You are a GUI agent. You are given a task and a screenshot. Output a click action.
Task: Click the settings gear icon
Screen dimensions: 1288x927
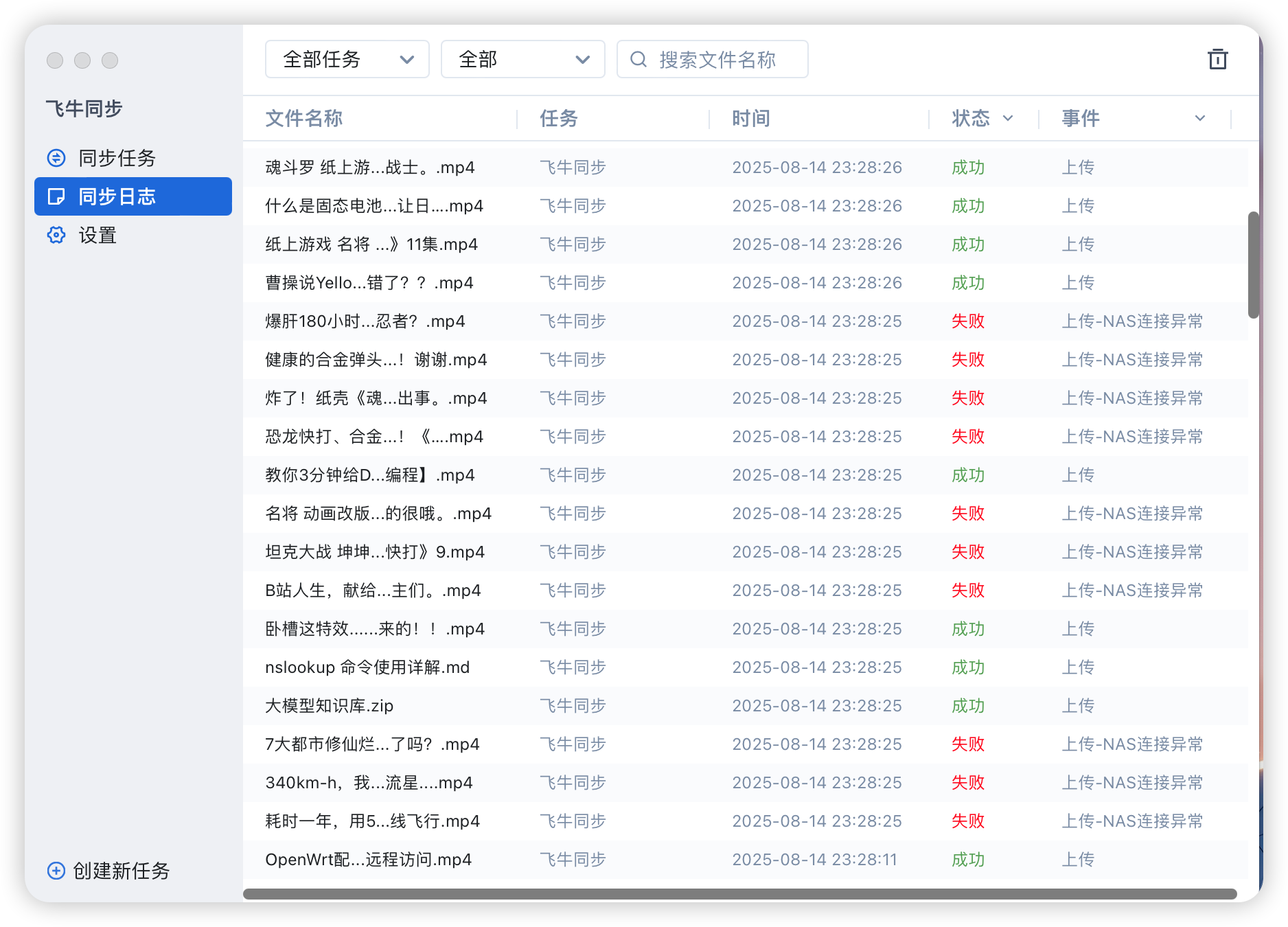point(56,235)
